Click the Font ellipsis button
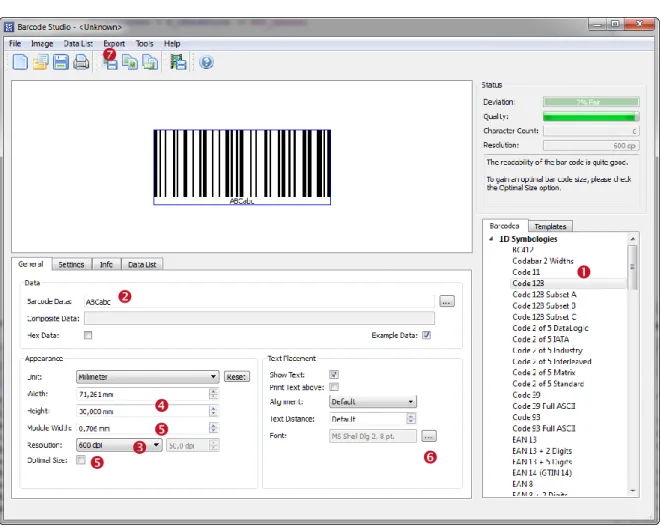662x528 pixels. point(429,436)
